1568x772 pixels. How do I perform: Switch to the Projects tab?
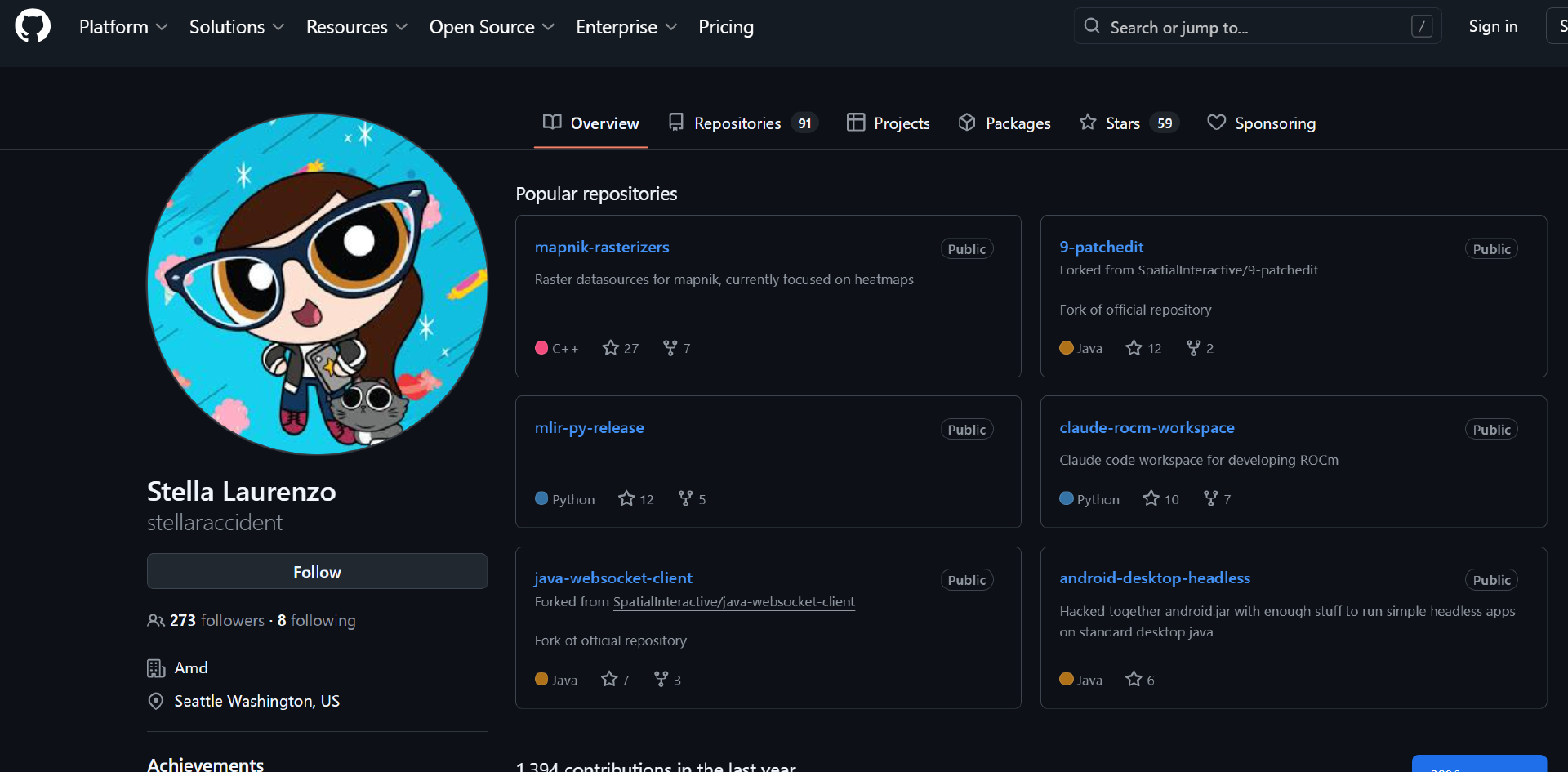click(x=889, y=123)
